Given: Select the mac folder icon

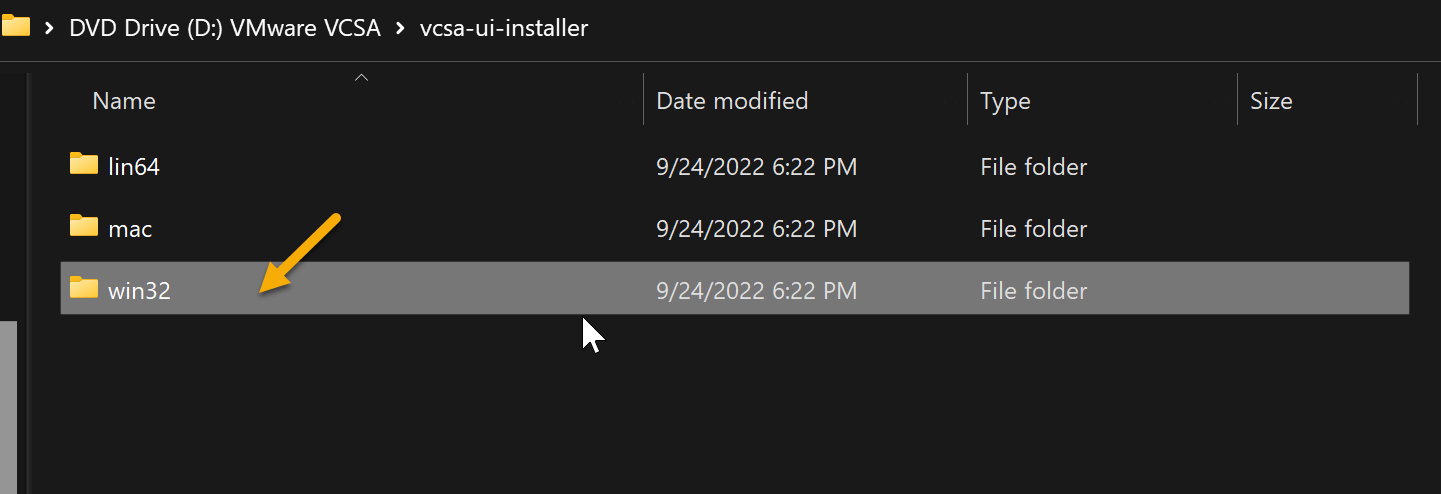Looking at the screenshot, I should coord(84,227).
